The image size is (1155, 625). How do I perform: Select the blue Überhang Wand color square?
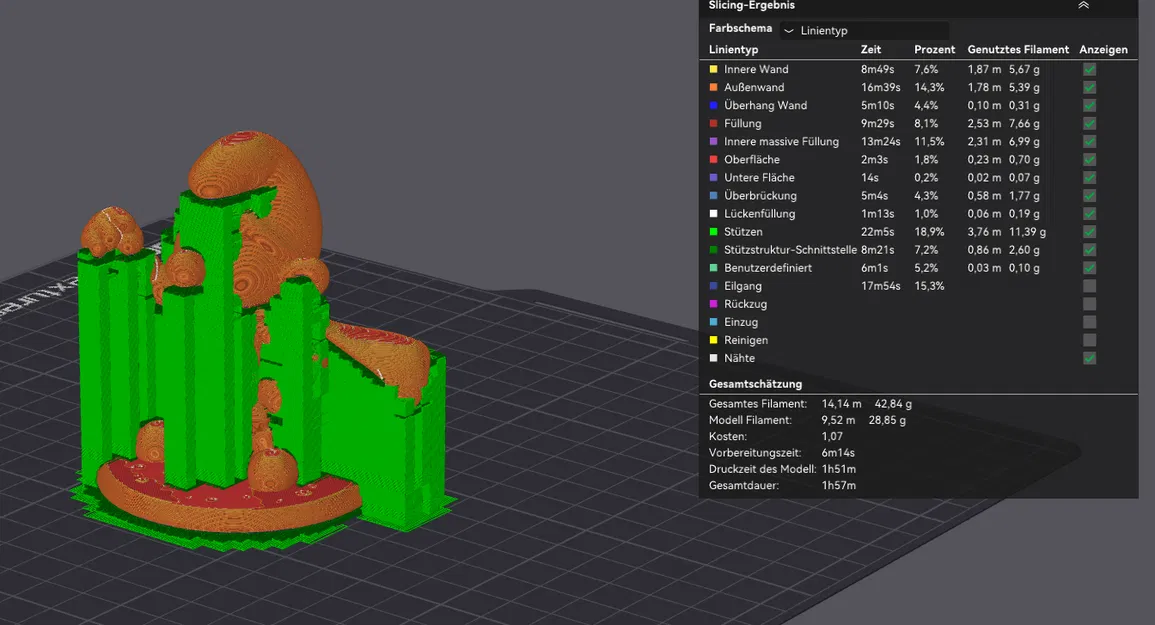[x=713, y=105]
